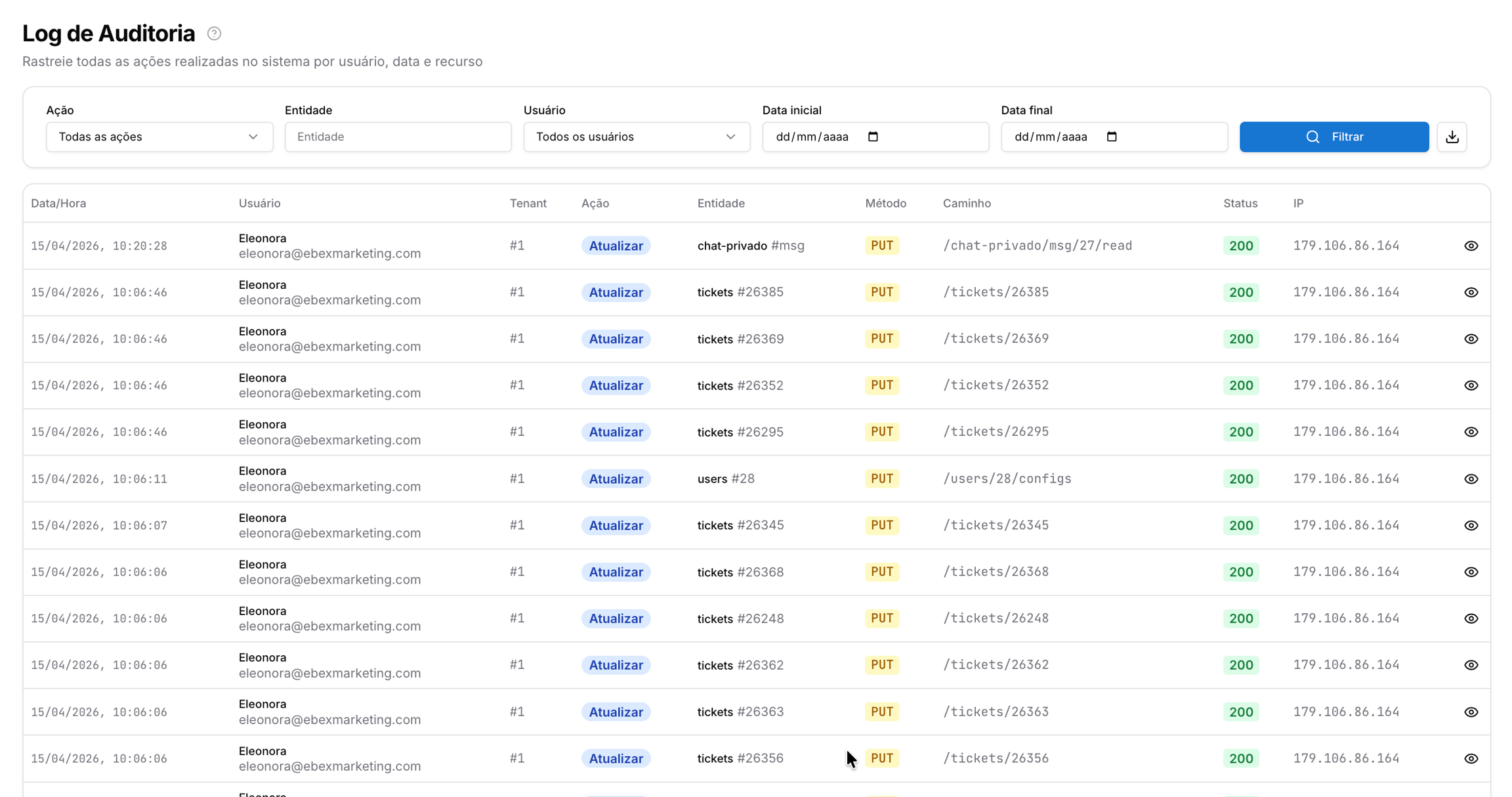
Task: Click PUT badge in tickets #26356 row
Action: click(881, 758)
